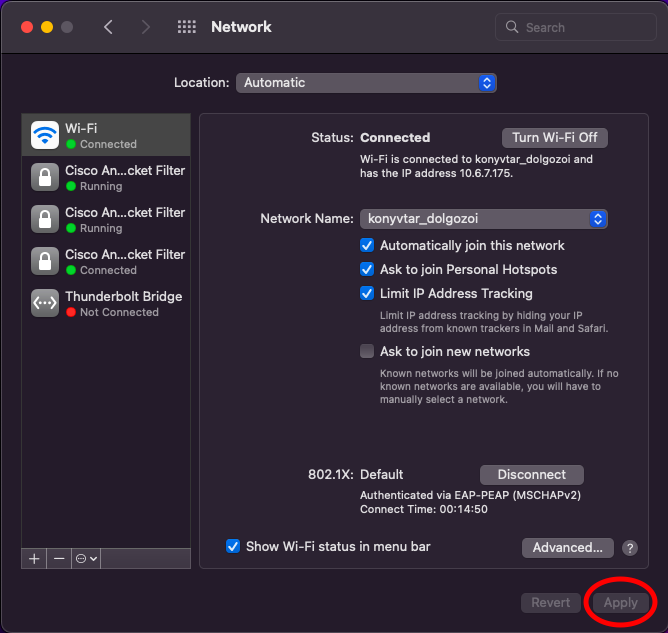Click the remove service minus button

tap(59, 558)
